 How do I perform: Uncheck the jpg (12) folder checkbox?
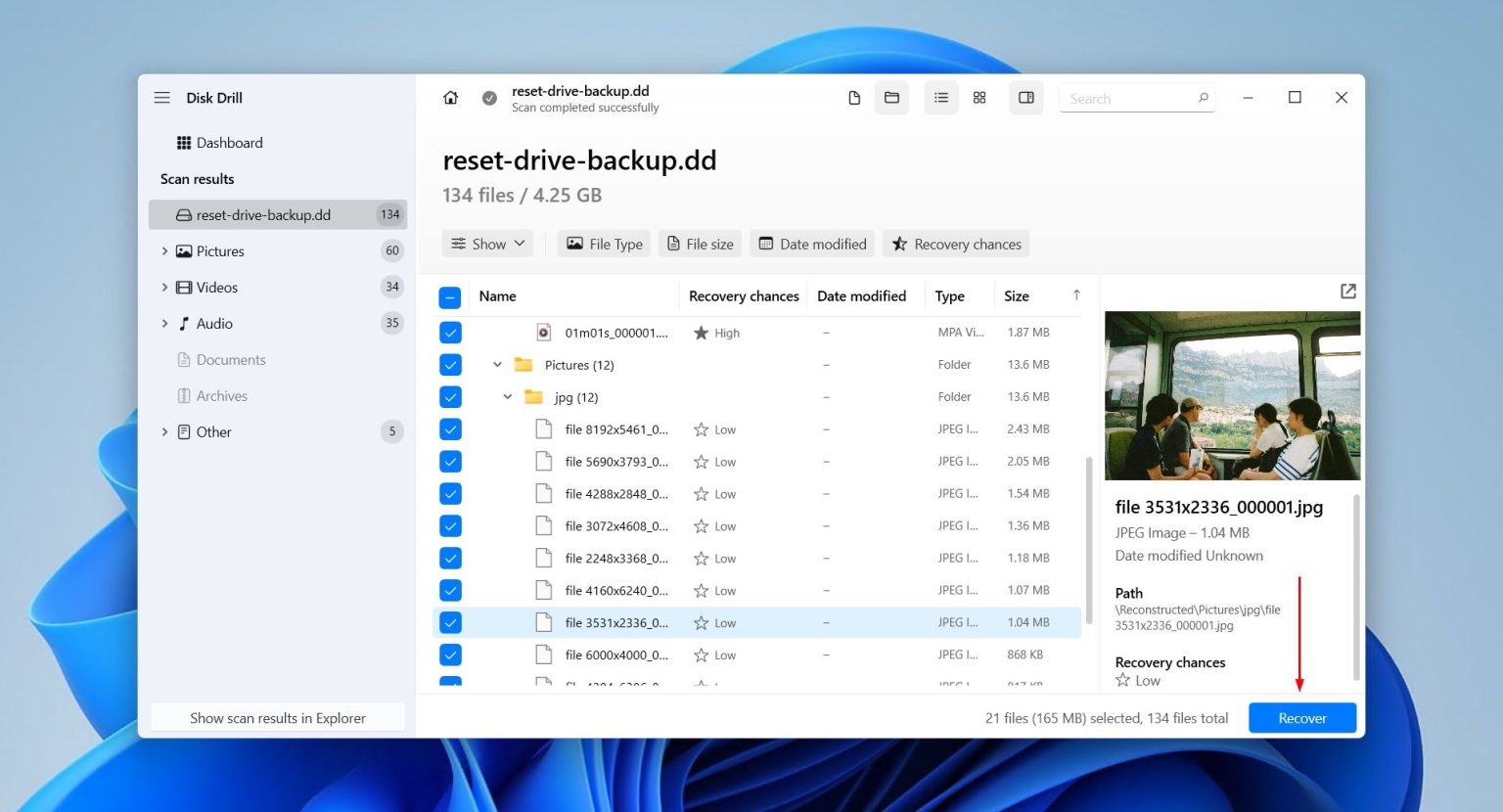click(450, 397)
